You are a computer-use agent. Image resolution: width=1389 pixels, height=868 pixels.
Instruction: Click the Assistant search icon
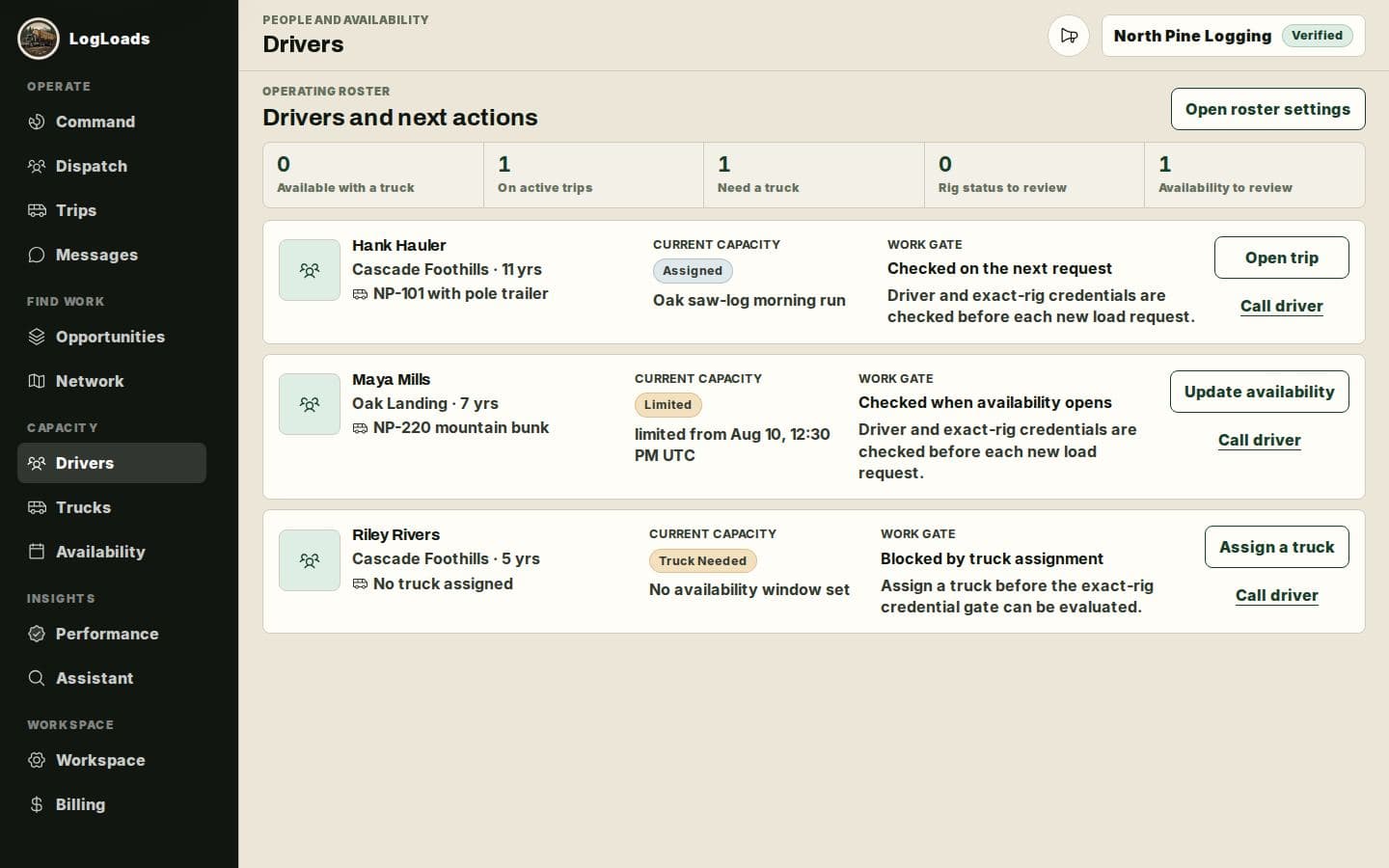[37, 678]
